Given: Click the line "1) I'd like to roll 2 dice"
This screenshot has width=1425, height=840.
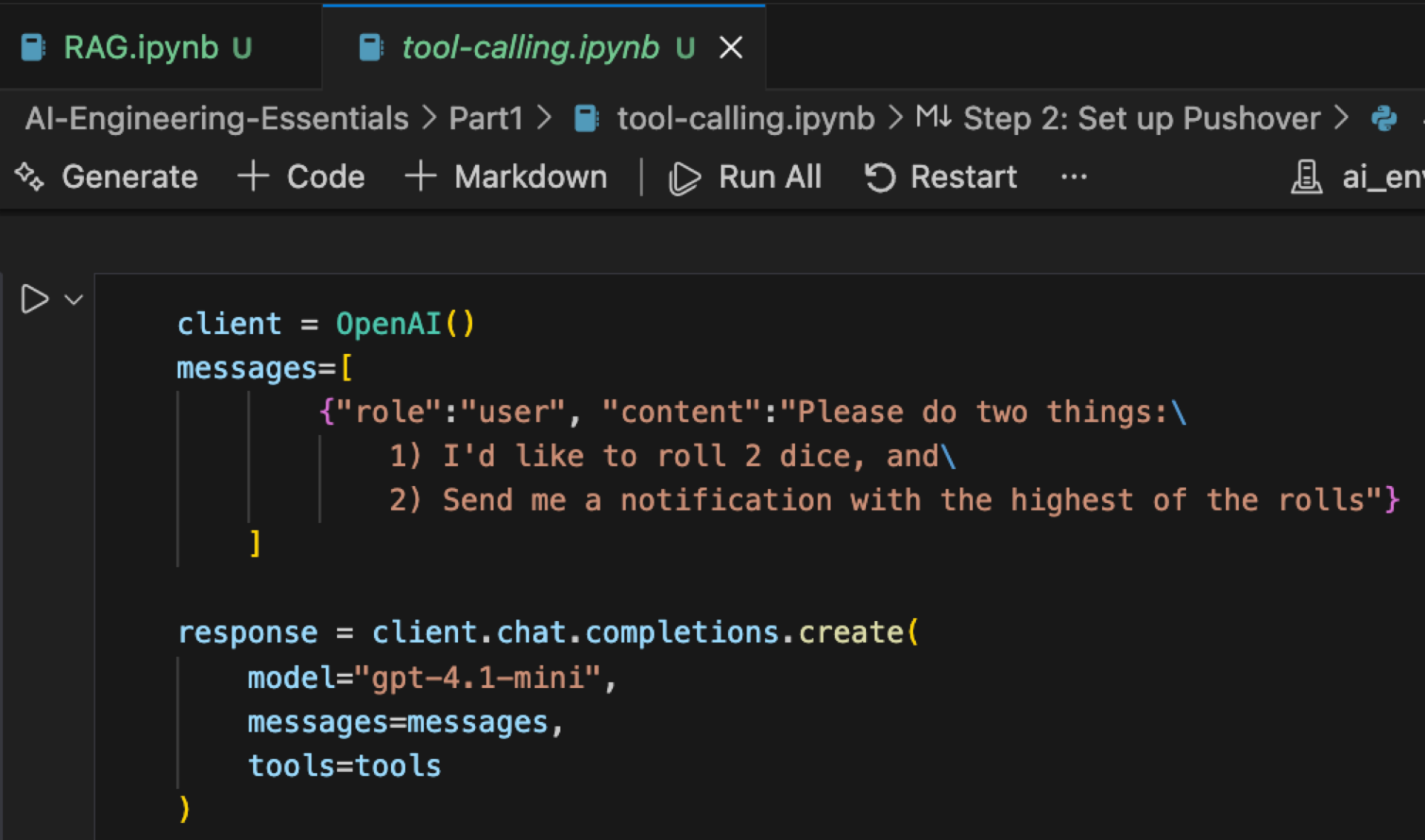Looking at the screenshot, I should (x=672, y=456).
